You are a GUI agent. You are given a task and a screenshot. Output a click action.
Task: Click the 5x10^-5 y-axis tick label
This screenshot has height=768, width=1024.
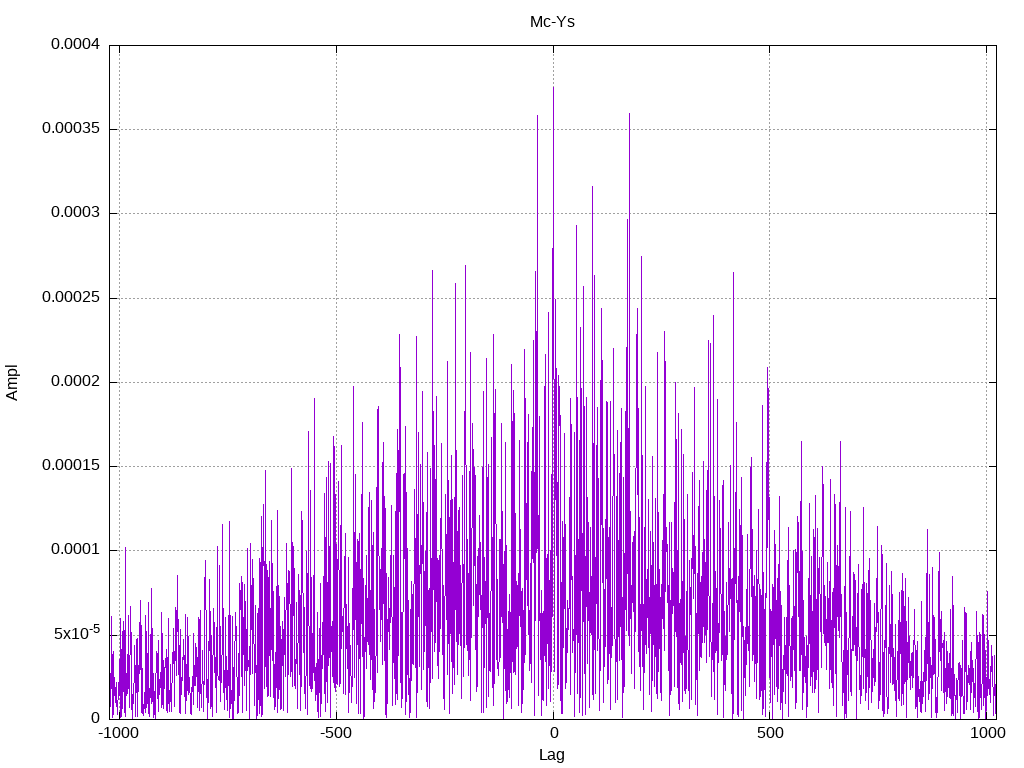click(x=77, y=633)
